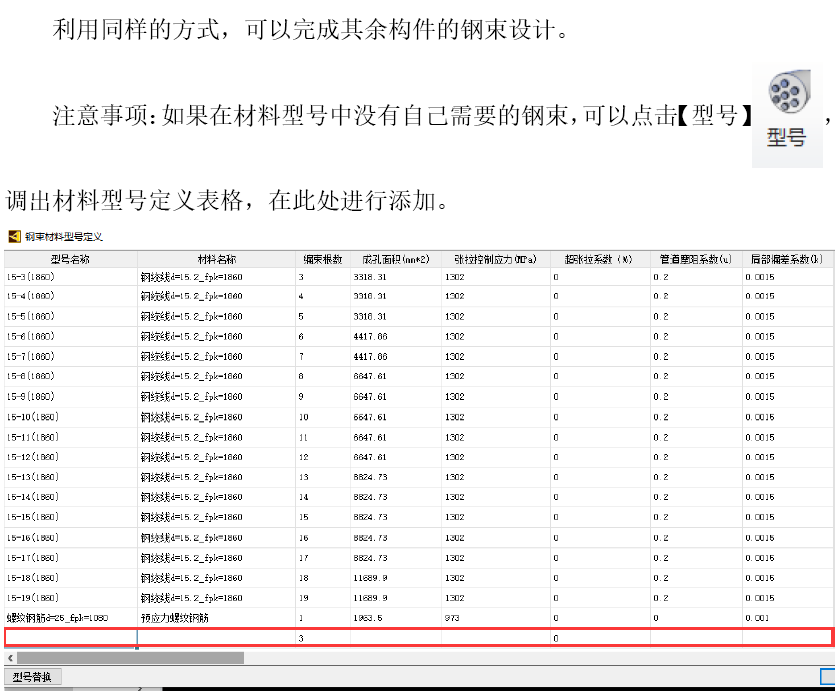Click the 3318.31 area cell in row 15-3(1860)
The image size is (838, 695).
point(395,277)
